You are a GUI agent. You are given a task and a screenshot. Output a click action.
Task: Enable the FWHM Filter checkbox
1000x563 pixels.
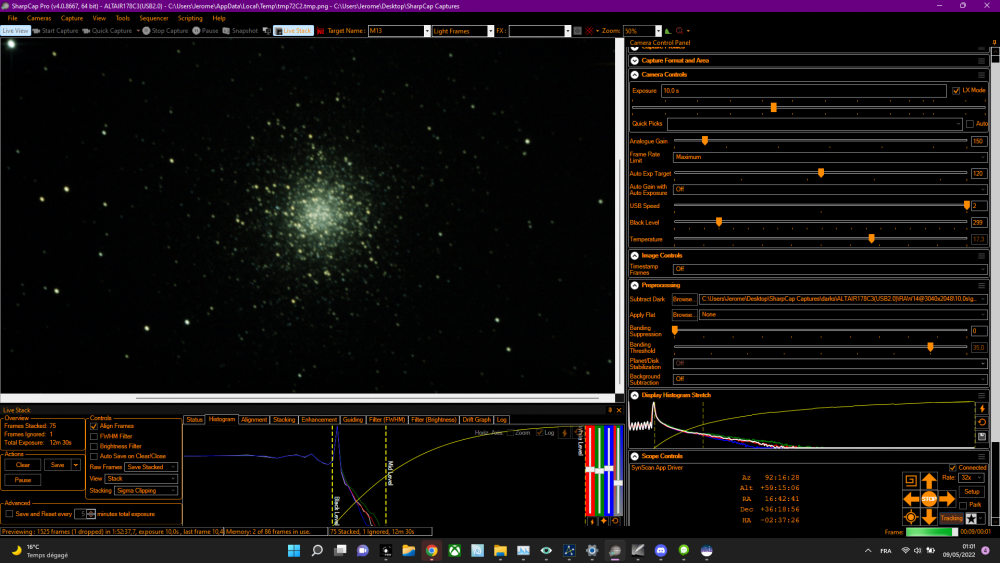pyautogui.click(x=94, y=436)
